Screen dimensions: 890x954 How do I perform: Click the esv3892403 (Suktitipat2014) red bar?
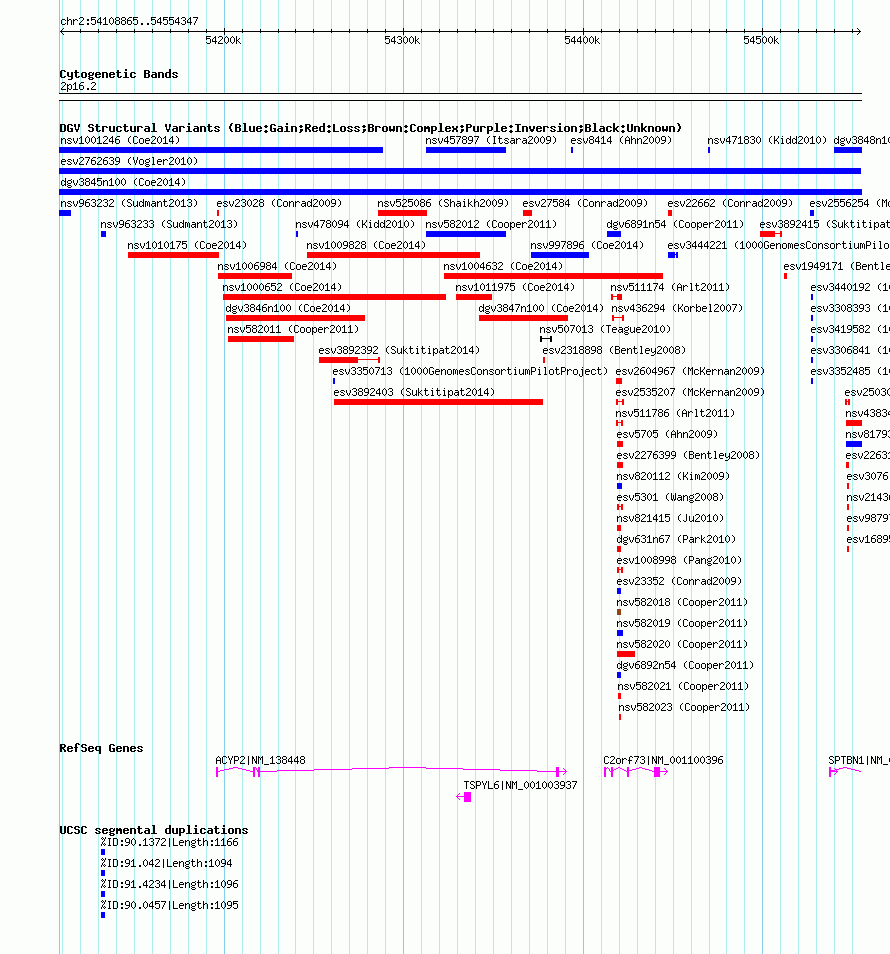click(x=438, y=402)
